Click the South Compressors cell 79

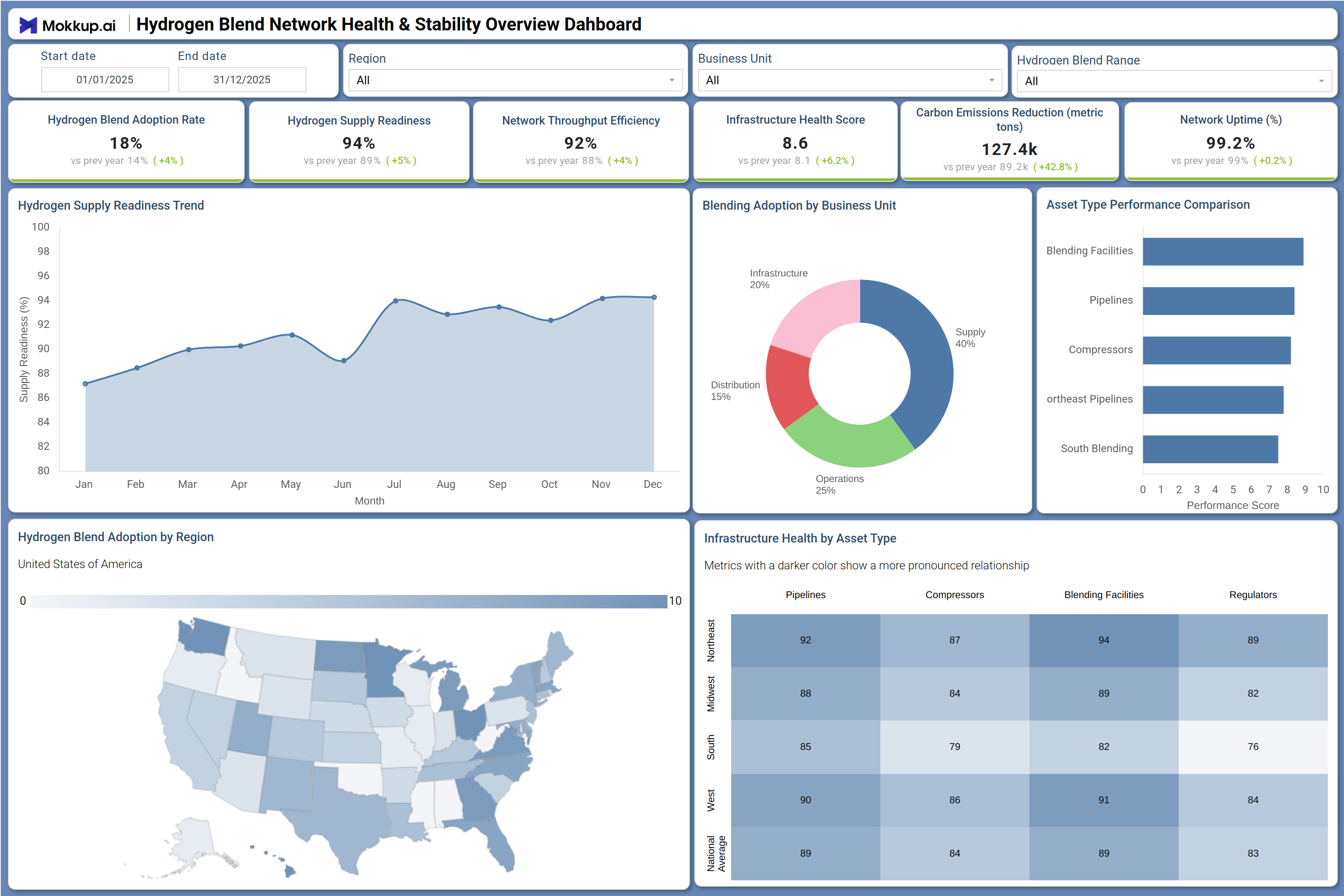[x=955, y=747]
